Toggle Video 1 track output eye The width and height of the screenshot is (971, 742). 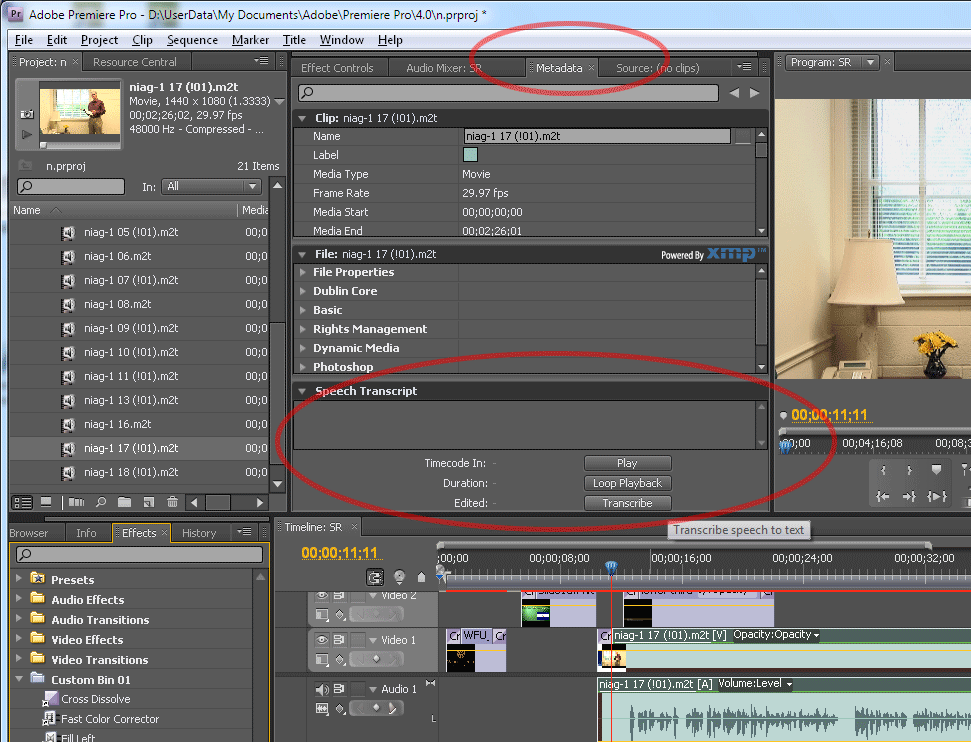(322, 639)
